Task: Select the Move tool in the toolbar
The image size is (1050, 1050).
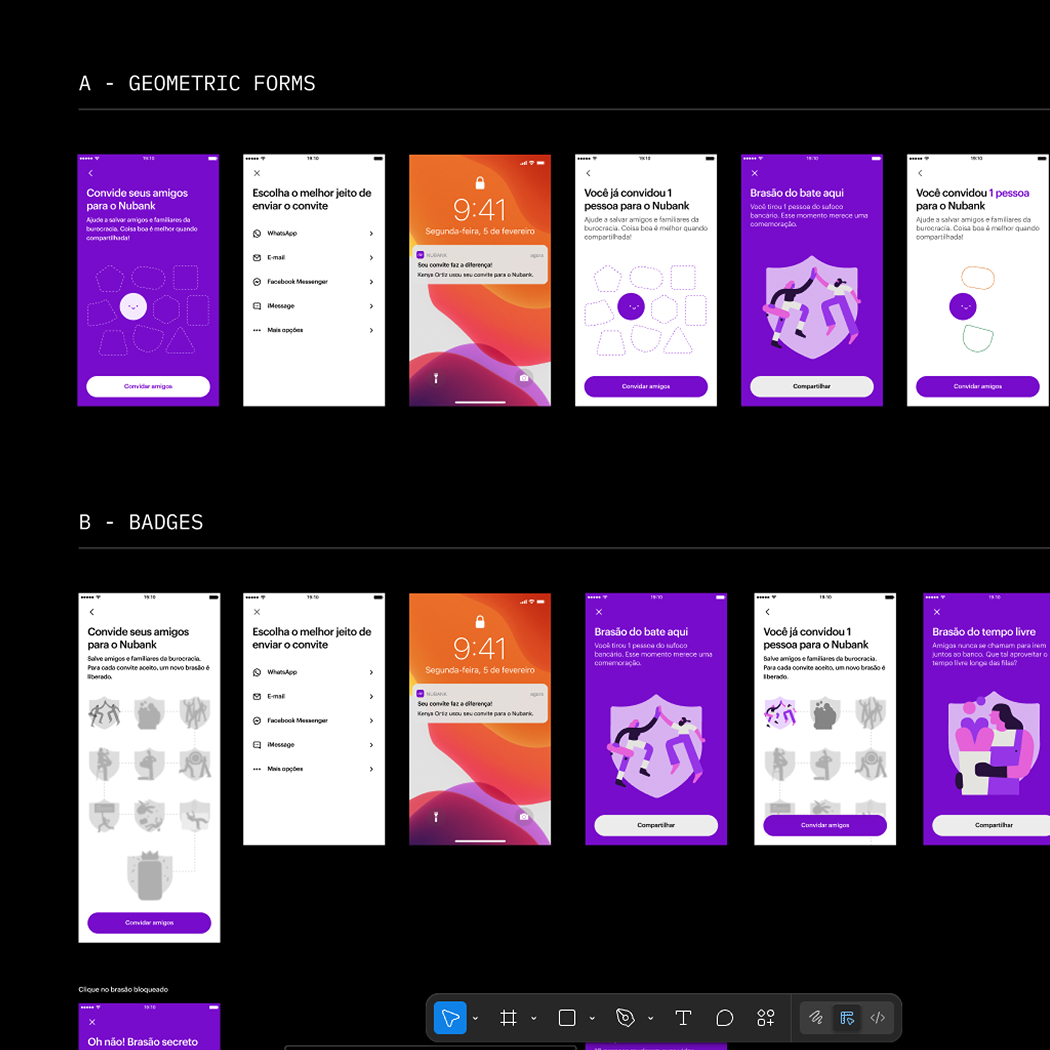Action: click(451, 1017)
